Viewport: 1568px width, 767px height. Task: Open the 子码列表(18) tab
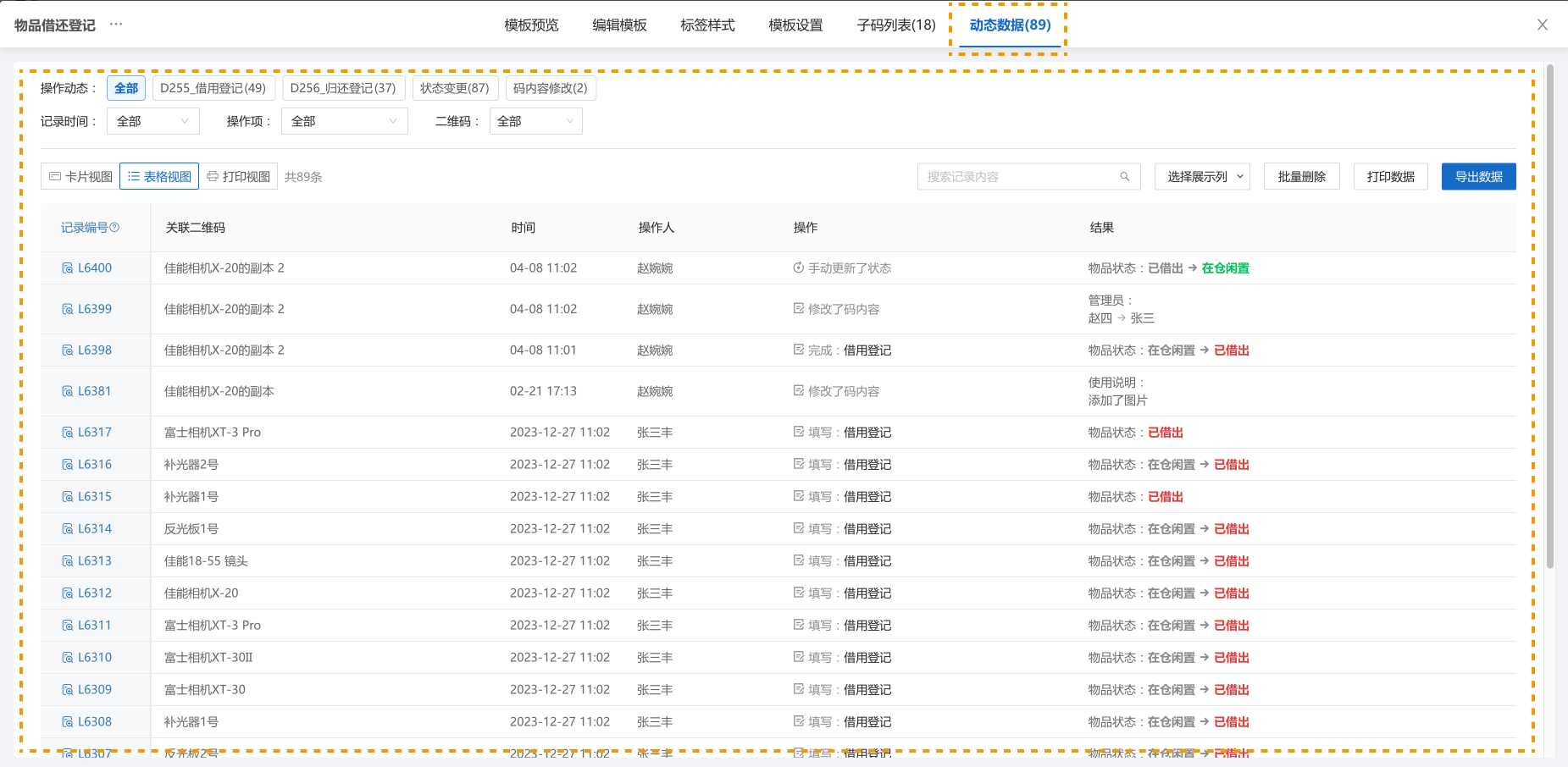(896, 25)
